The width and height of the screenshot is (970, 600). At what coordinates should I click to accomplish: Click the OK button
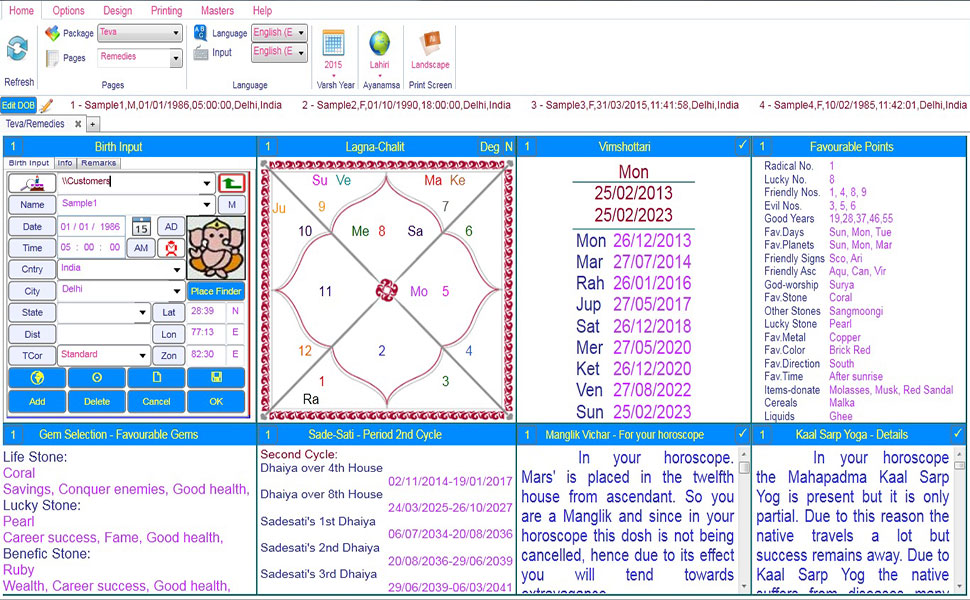216,401
